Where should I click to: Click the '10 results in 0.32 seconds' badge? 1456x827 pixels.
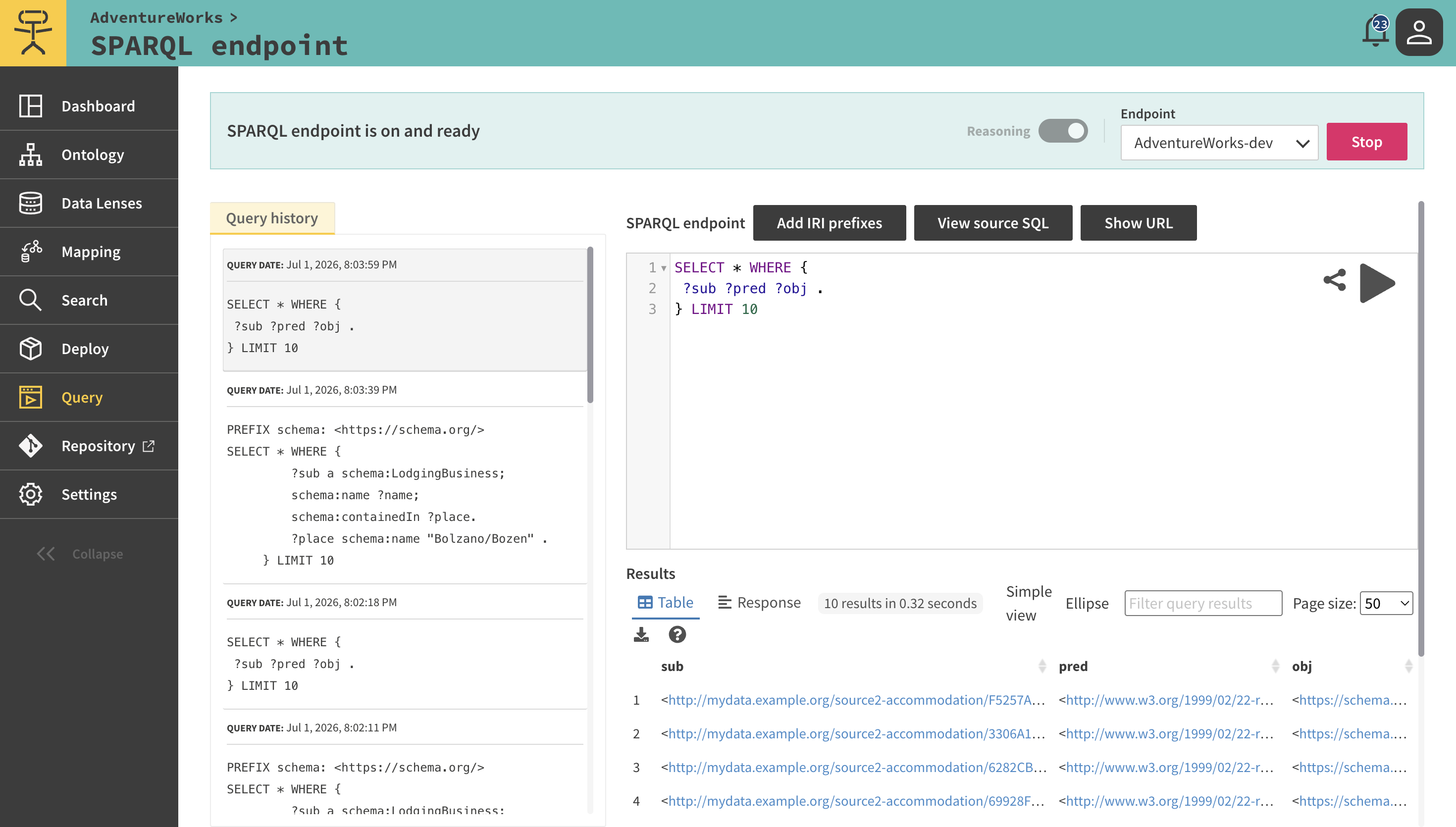tap(900, 603)
